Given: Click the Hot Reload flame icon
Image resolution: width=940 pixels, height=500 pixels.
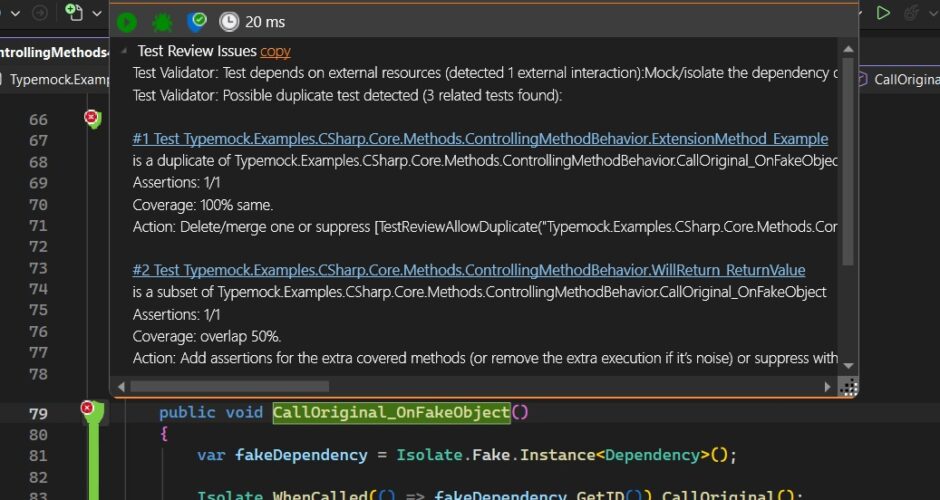Looking at the screenshot, I should (911, 13).
